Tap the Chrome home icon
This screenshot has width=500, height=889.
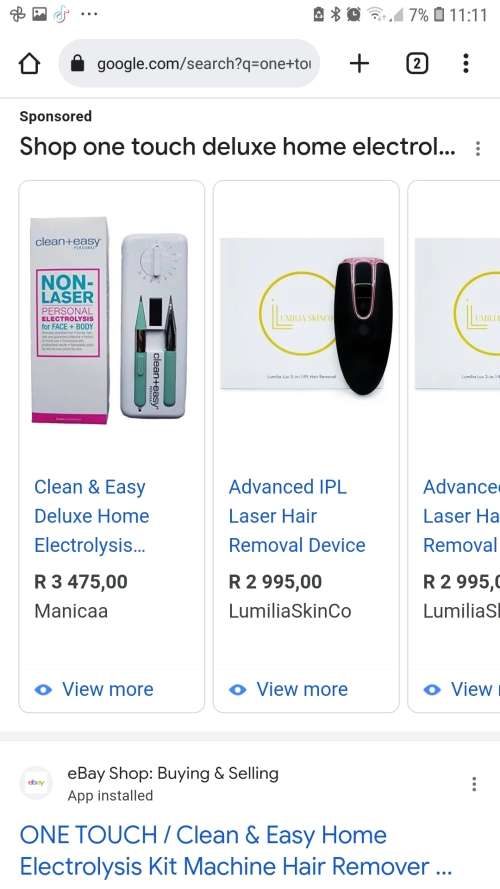(x=29, y=64)
